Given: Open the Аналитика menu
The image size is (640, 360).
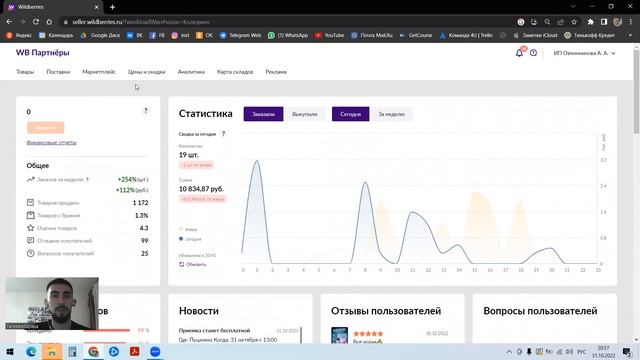Looking at the screenshot, I should click(x=191, y=72).
